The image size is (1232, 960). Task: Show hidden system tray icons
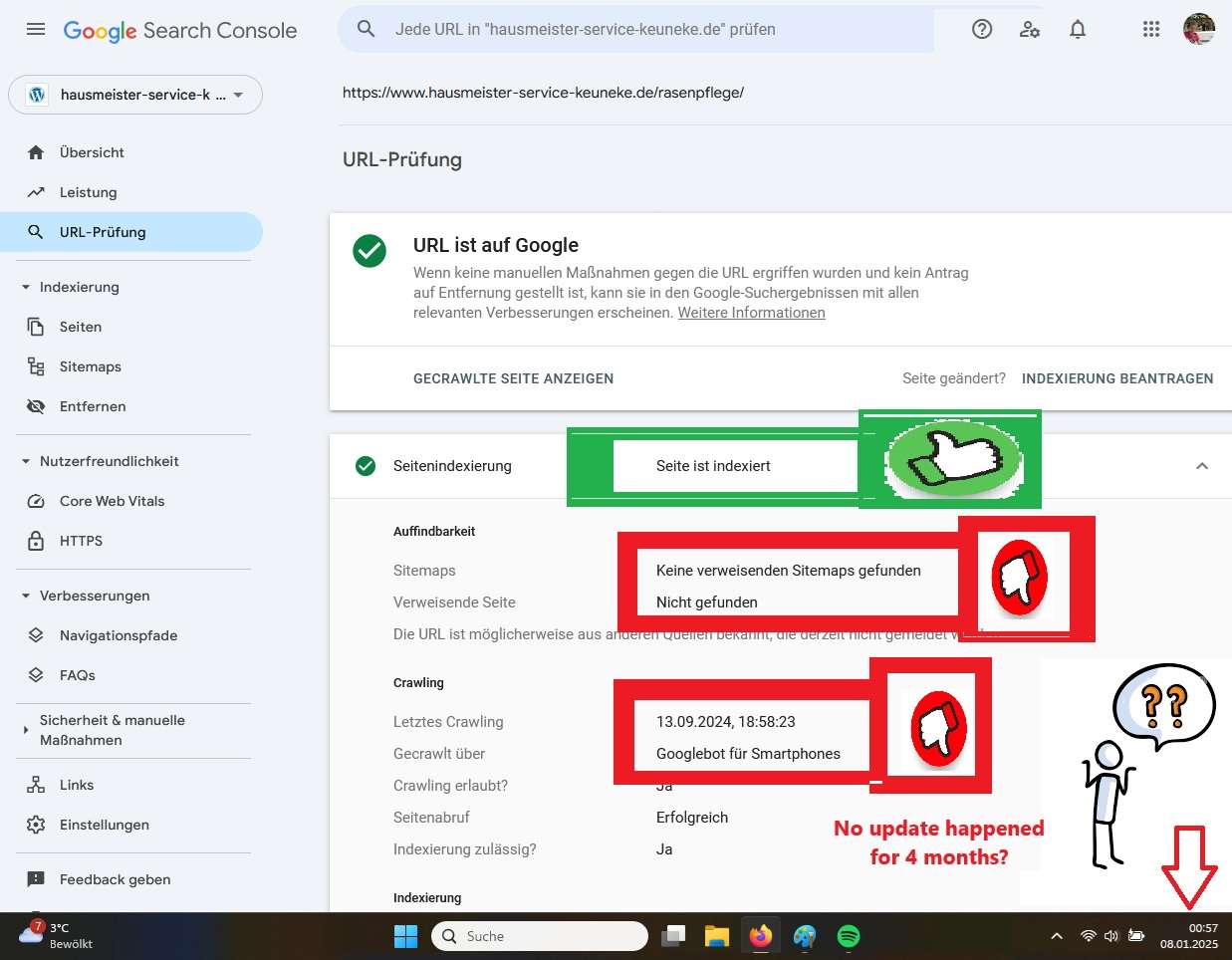tap(1057, 936)
